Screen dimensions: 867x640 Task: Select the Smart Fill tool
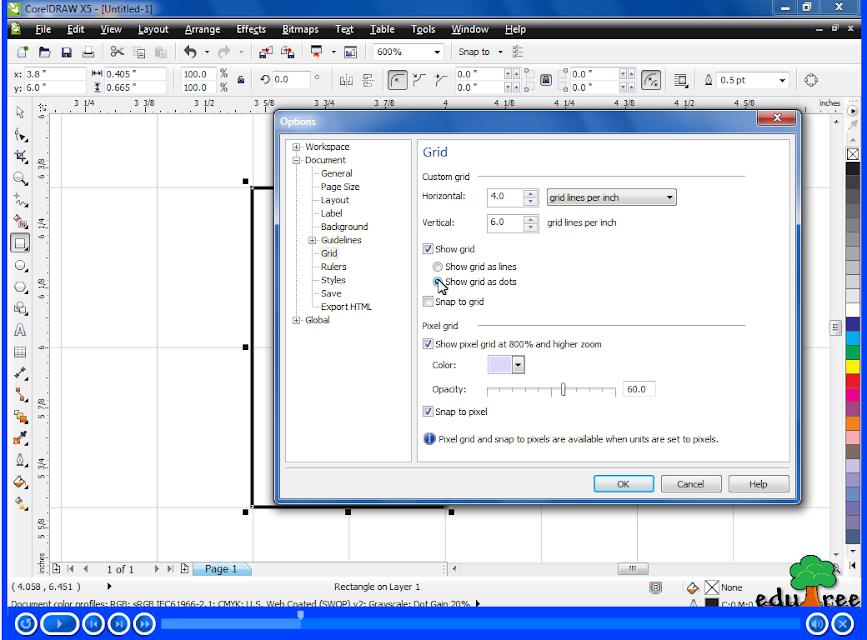click(x=20, y=222)
